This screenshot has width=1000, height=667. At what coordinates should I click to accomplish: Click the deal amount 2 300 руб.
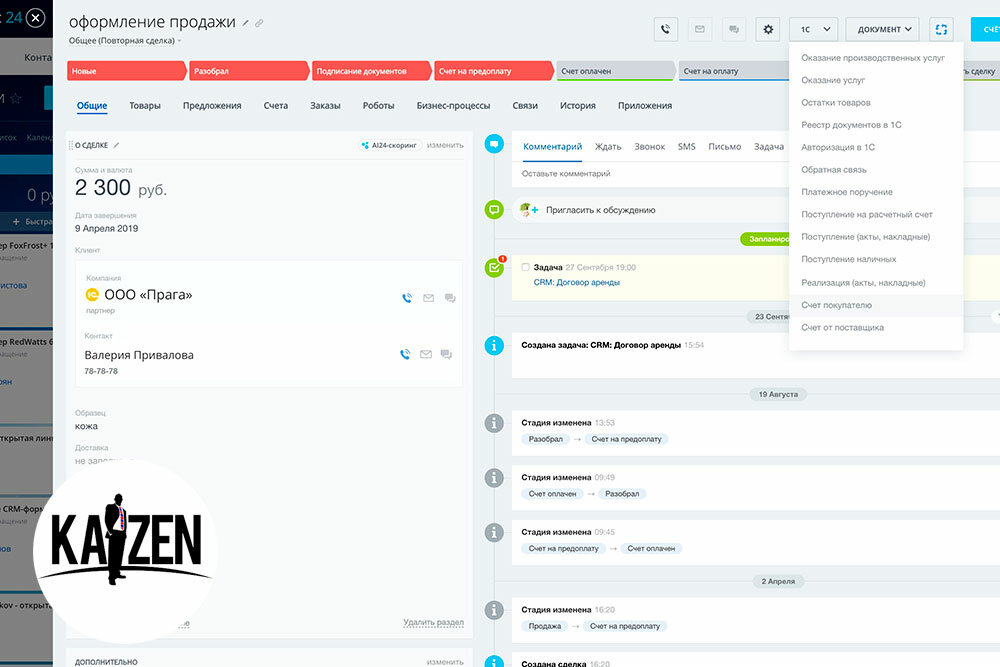click(121, 187)
